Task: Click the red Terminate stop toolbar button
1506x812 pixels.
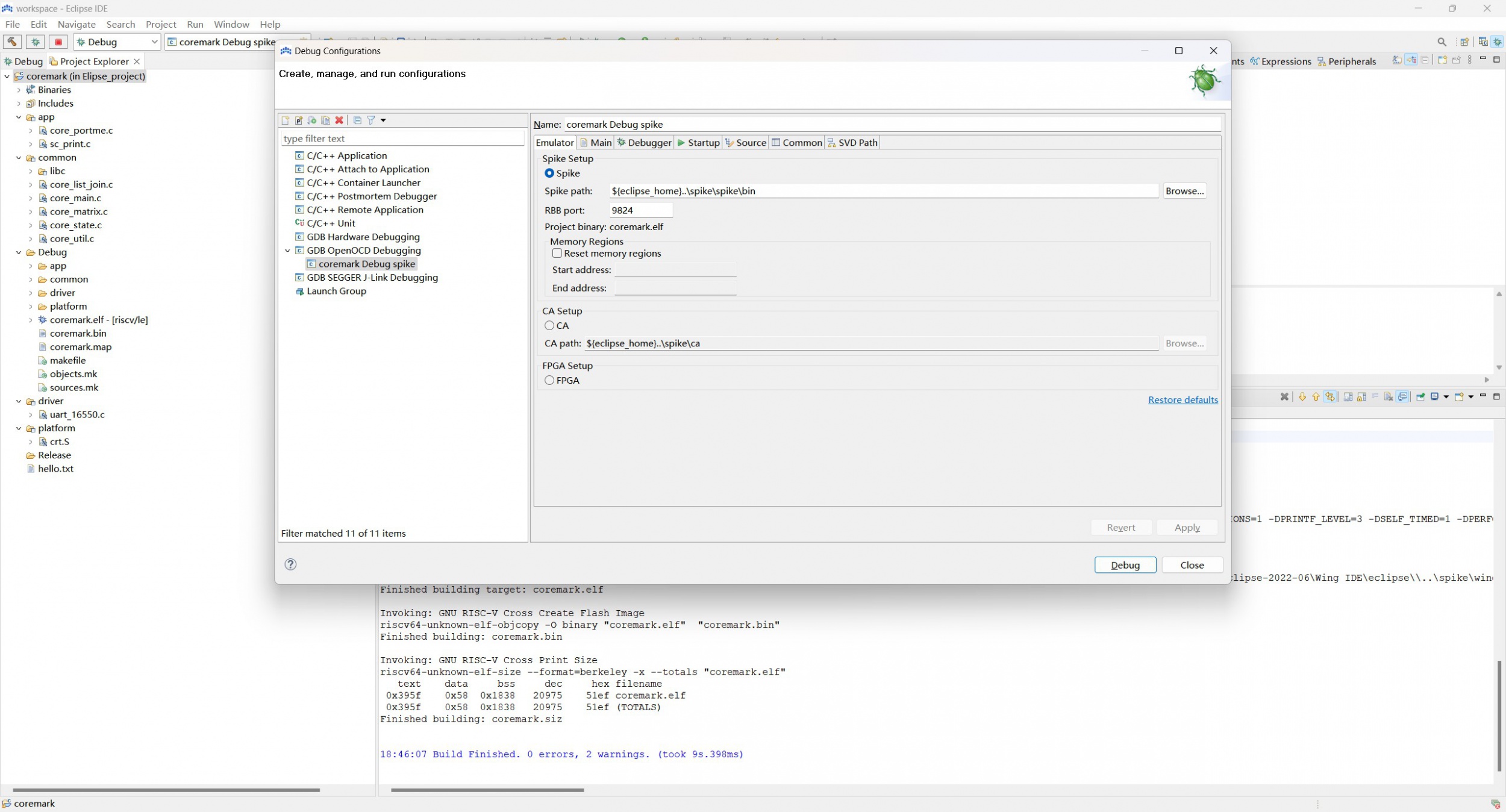Action: pyautogui.click(x=58, y=42)
